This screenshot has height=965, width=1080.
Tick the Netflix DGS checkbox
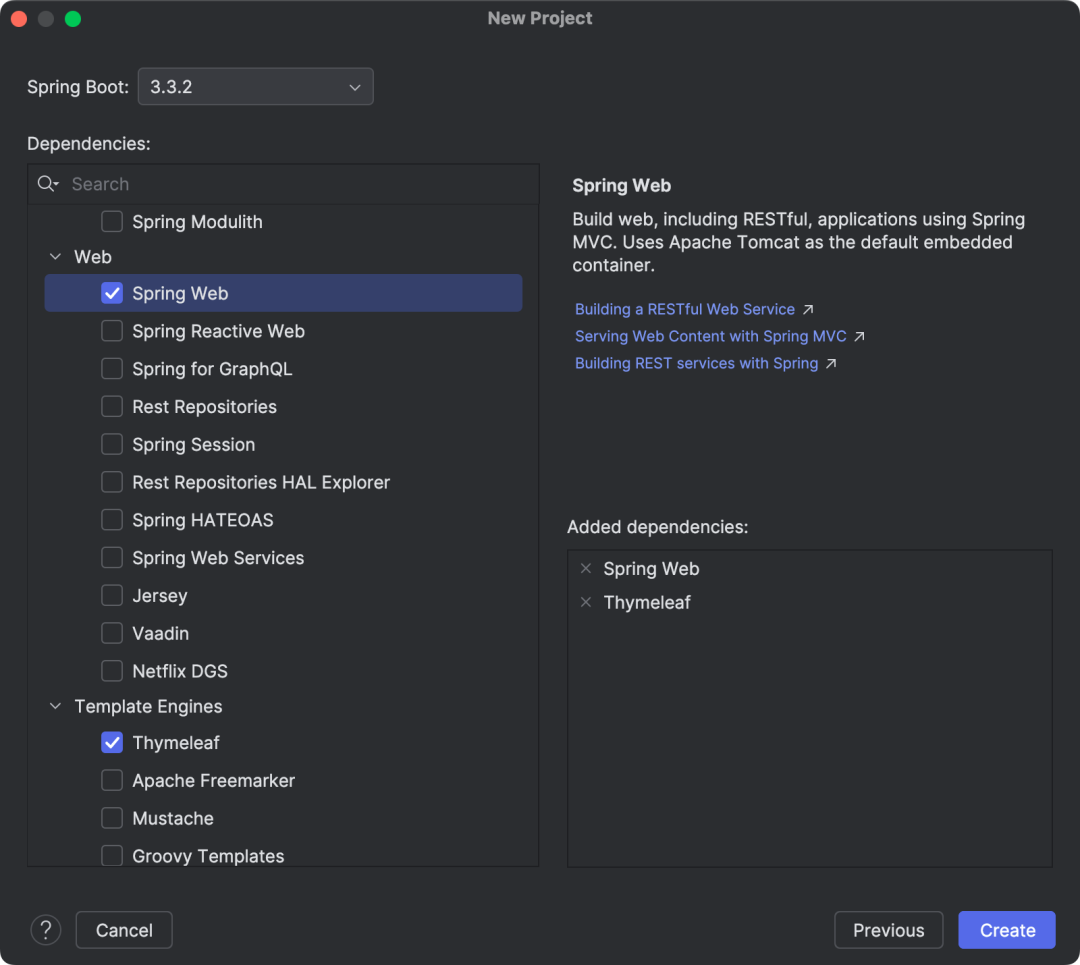[x=112, y=671]
